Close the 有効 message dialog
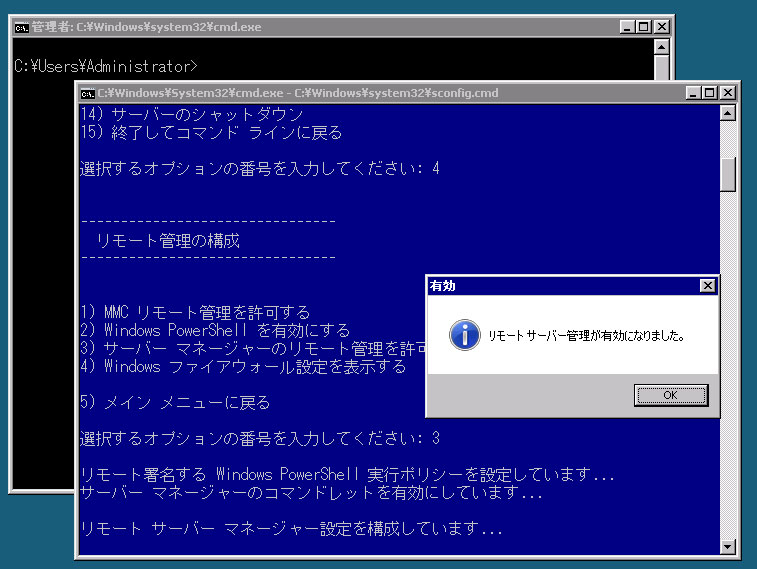The width and height of the screenshot is (757, 569). click(x=707, y=286)
